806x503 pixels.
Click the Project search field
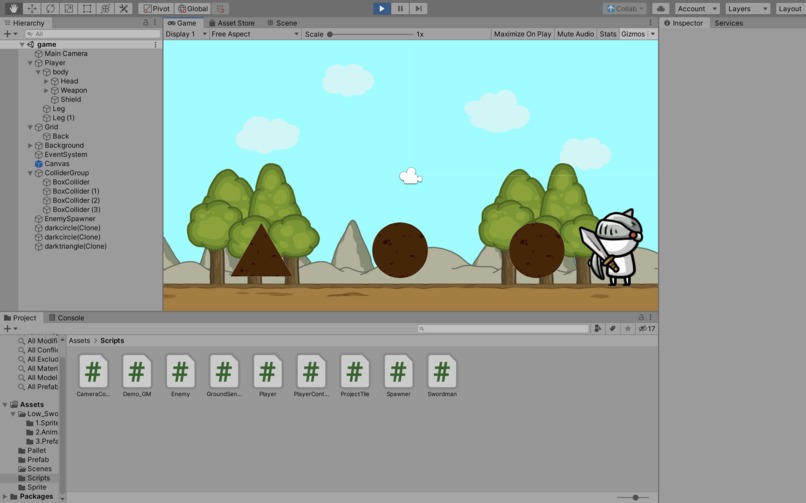point(503,328)
